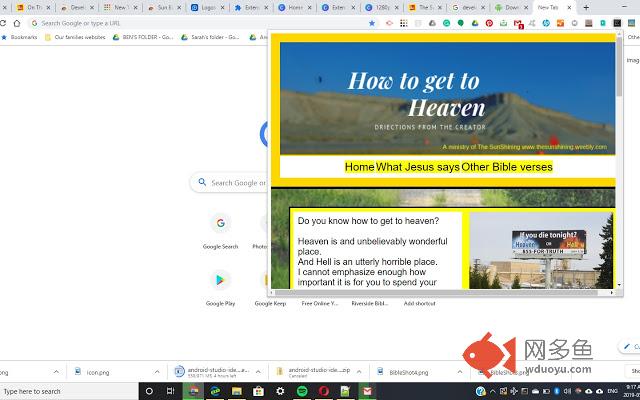
Task: Open Task View in taskbar
Action: point(171,391)
